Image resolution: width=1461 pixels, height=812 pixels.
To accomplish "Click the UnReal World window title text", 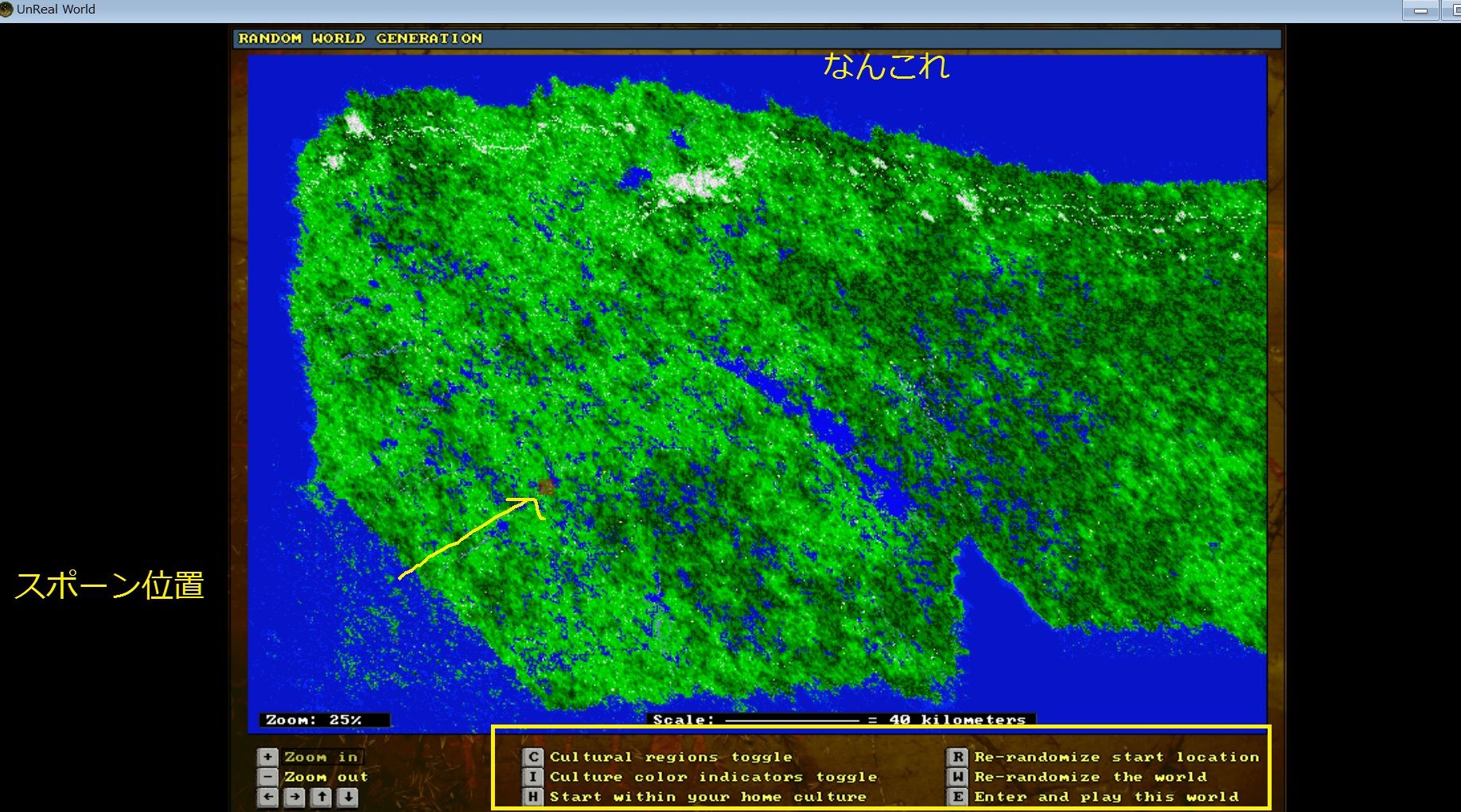I will [x=56, y=10].
